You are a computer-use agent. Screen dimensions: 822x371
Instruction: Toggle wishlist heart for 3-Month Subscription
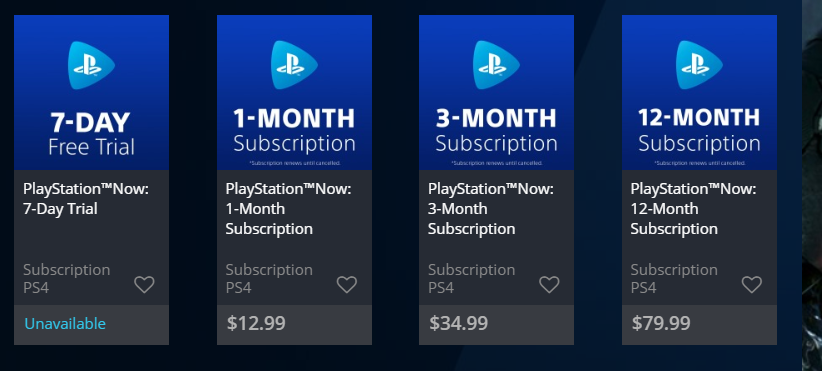549,285
